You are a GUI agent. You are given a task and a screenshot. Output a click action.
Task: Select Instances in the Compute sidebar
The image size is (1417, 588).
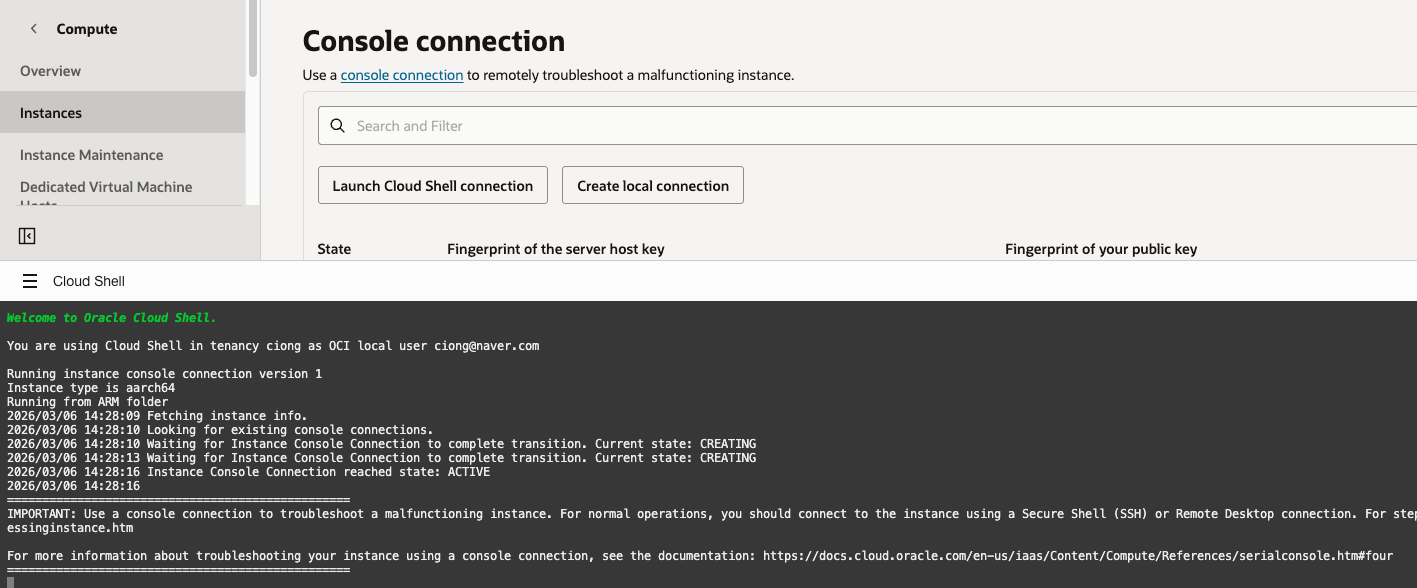(x=51, y=113)
